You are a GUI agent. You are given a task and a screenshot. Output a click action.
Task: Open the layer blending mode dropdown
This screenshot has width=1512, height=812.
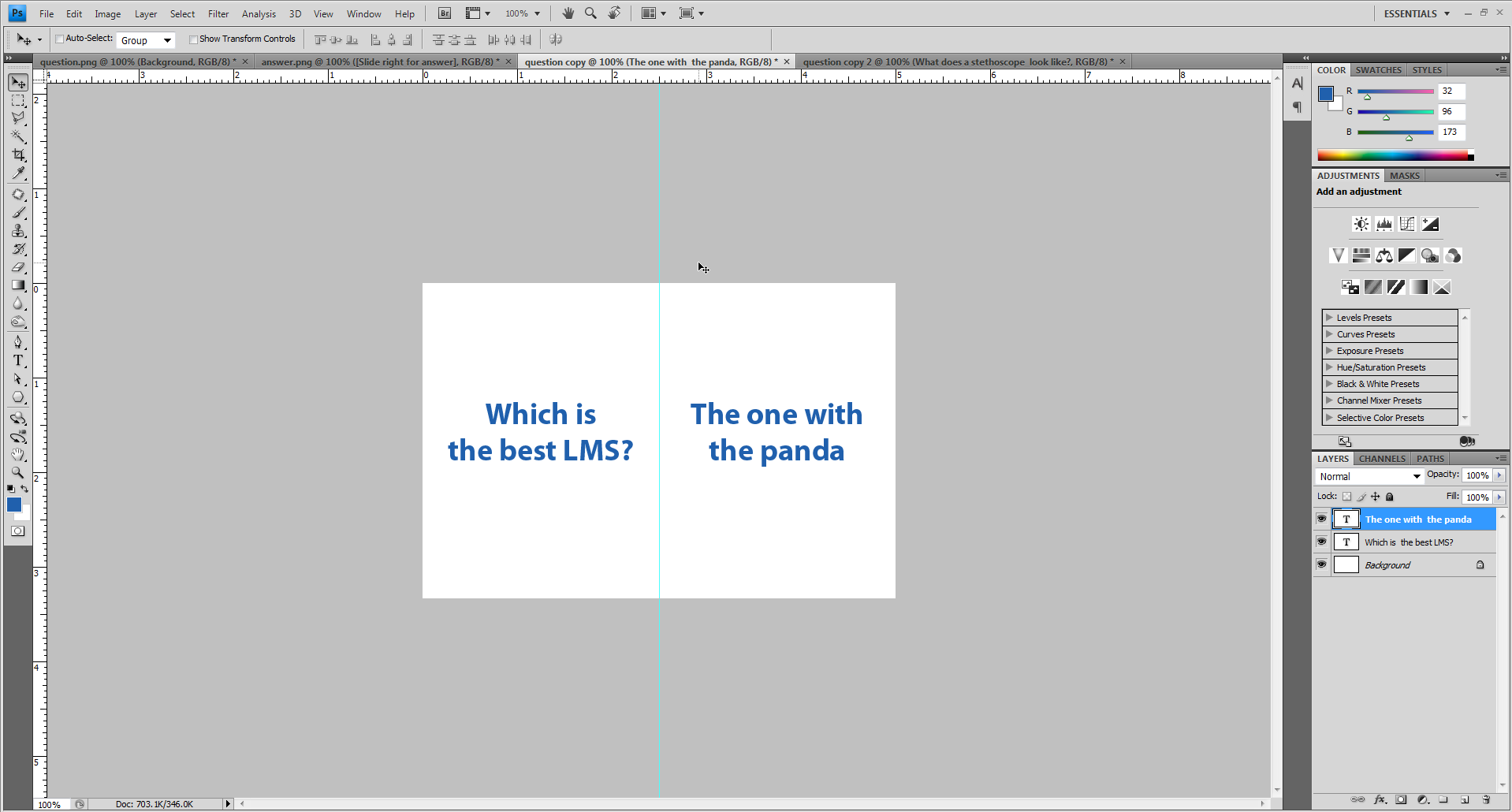pos(1369,476)
